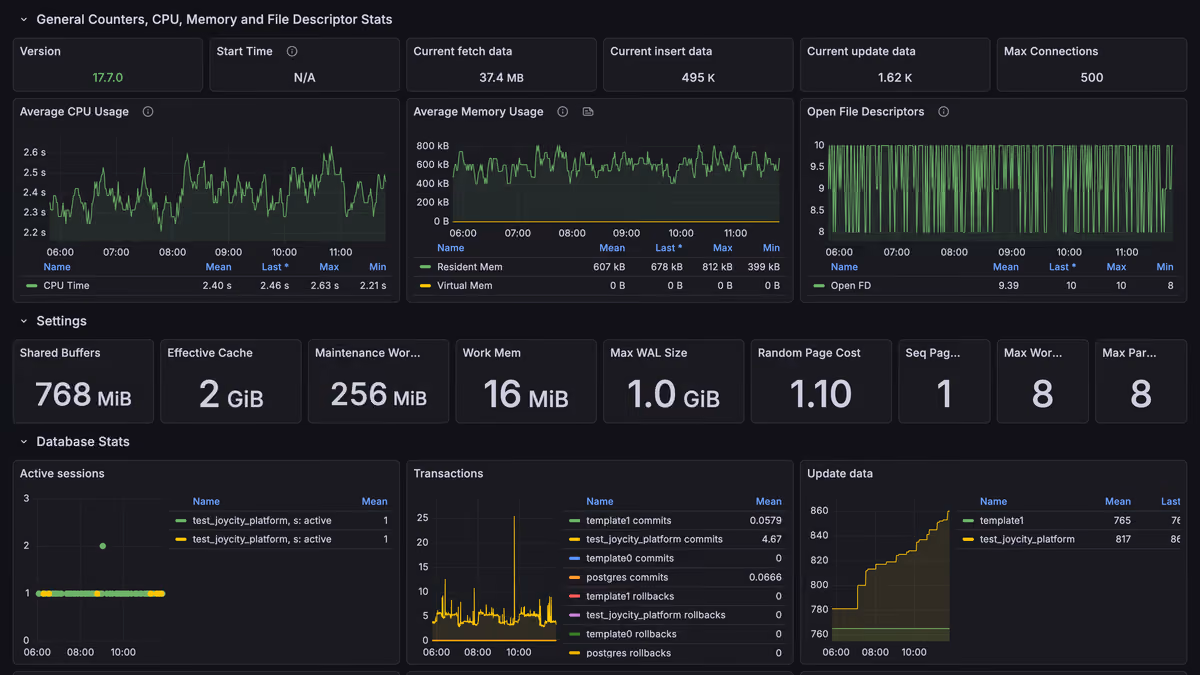Open the Average Memory Usage panel title
Image resolution: width=1200 pixels, height=675 pixels.
point(479,112)
